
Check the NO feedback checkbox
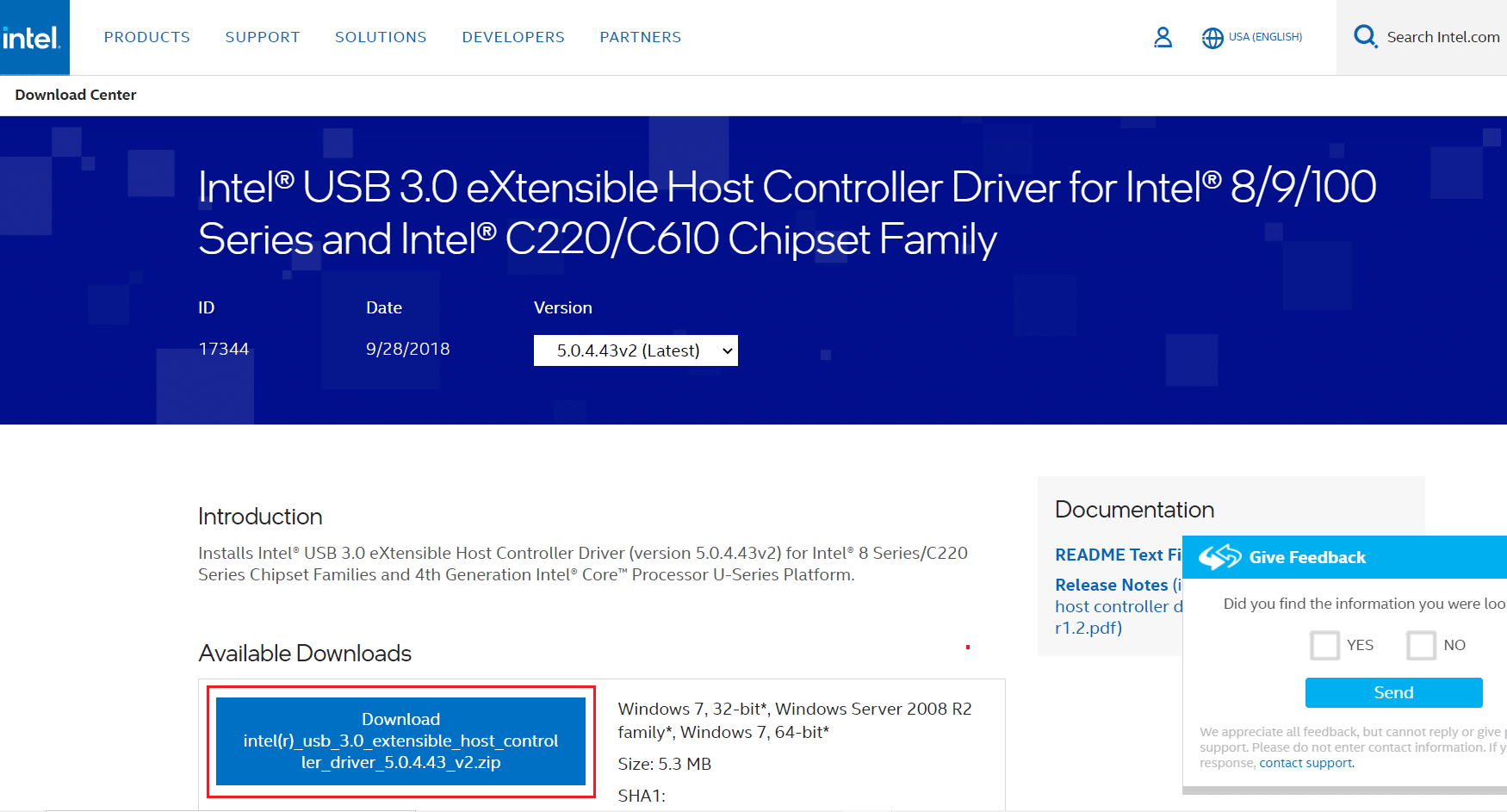tap(1421, 645)
